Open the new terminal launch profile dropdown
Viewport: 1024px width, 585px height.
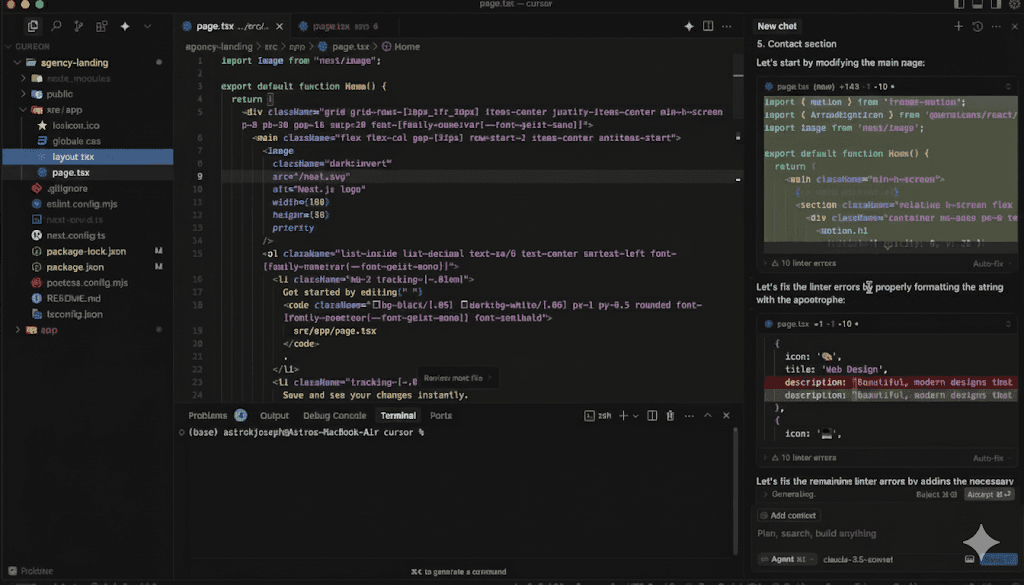(635, 415)
